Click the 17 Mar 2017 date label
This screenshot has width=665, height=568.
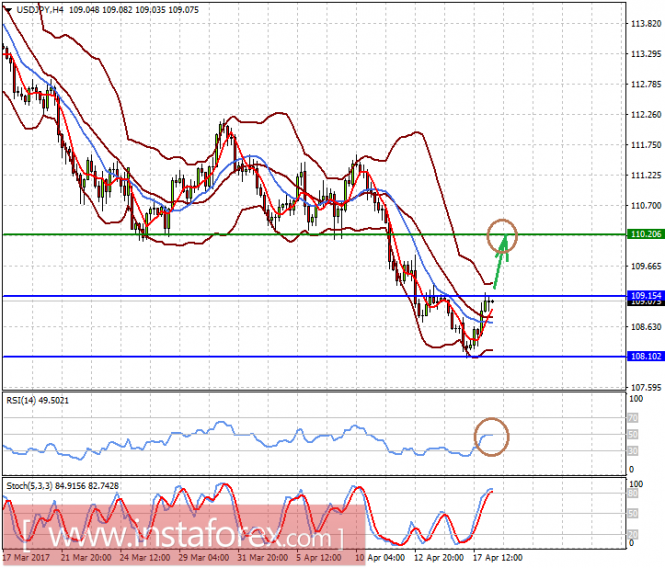pos(26,557)
